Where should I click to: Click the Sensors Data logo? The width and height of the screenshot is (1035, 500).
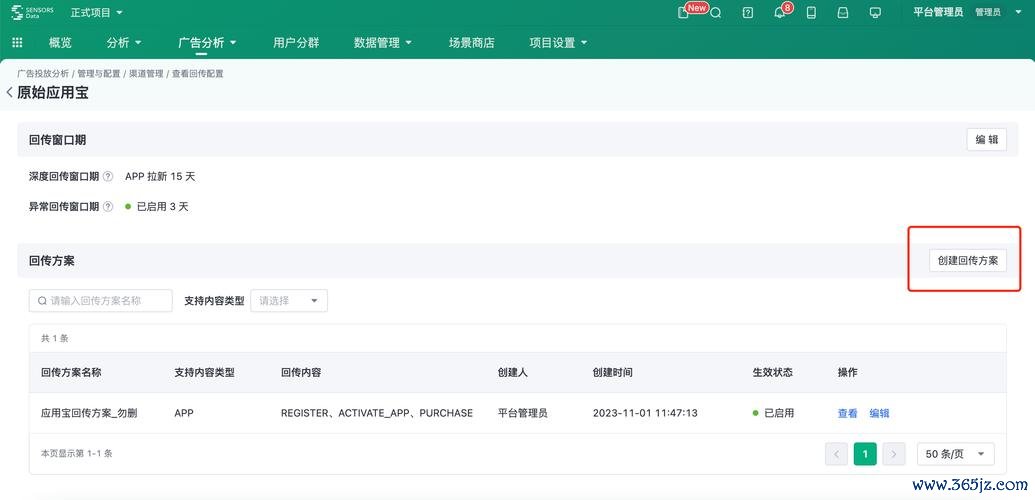[33, 13]
